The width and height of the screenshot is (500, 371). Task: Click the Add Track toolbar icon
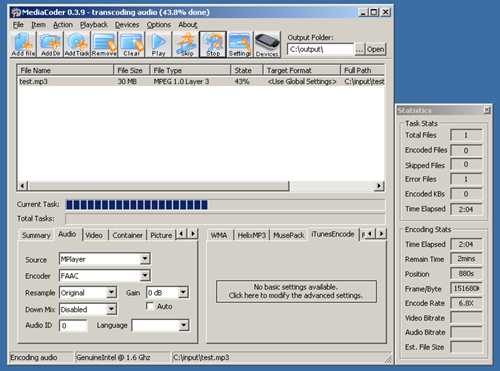coord(77,45)
